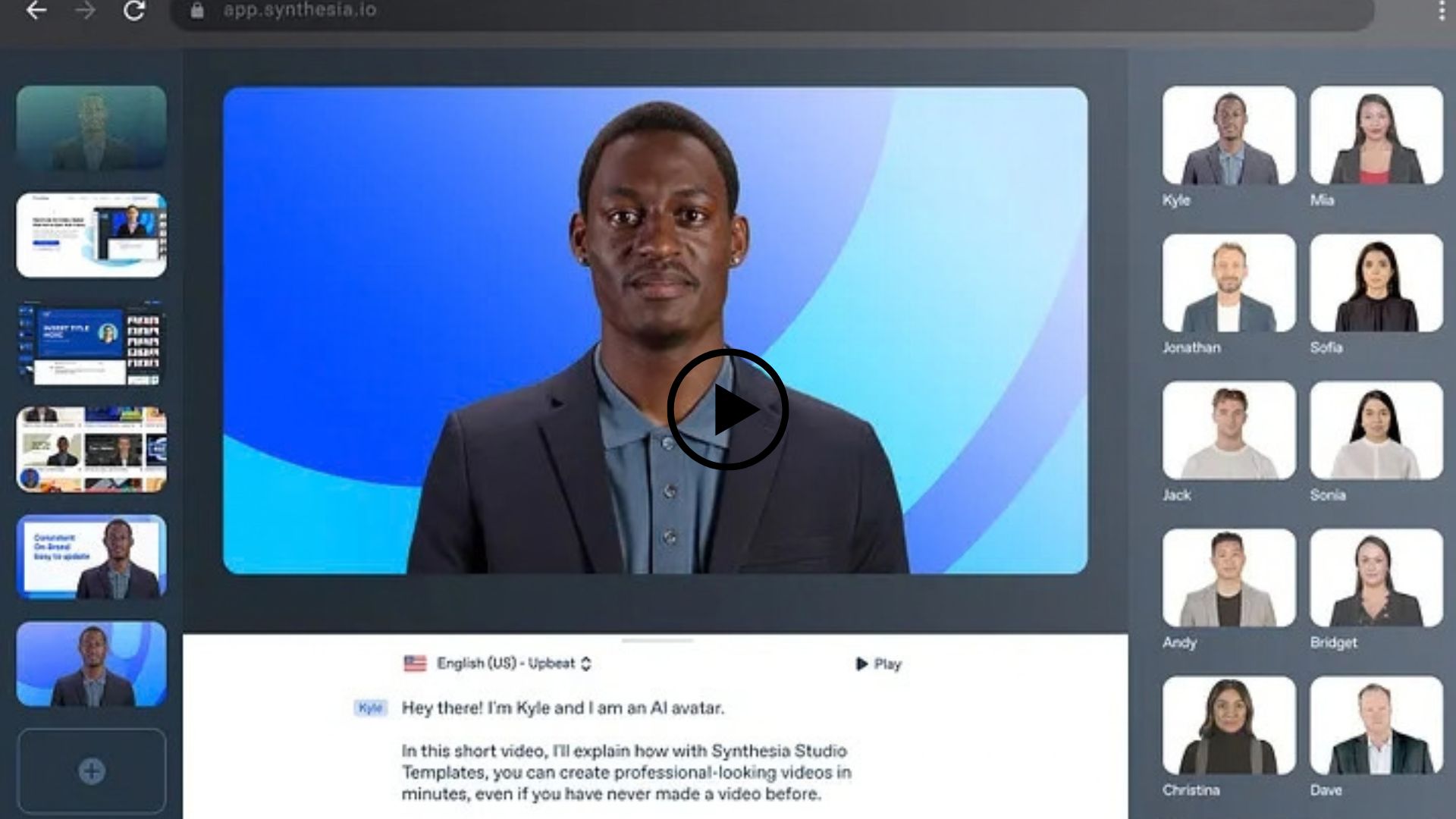The image size is (1456, 819).
Task: Pick the Sofia avatar
Action: tap(1376, 283)
